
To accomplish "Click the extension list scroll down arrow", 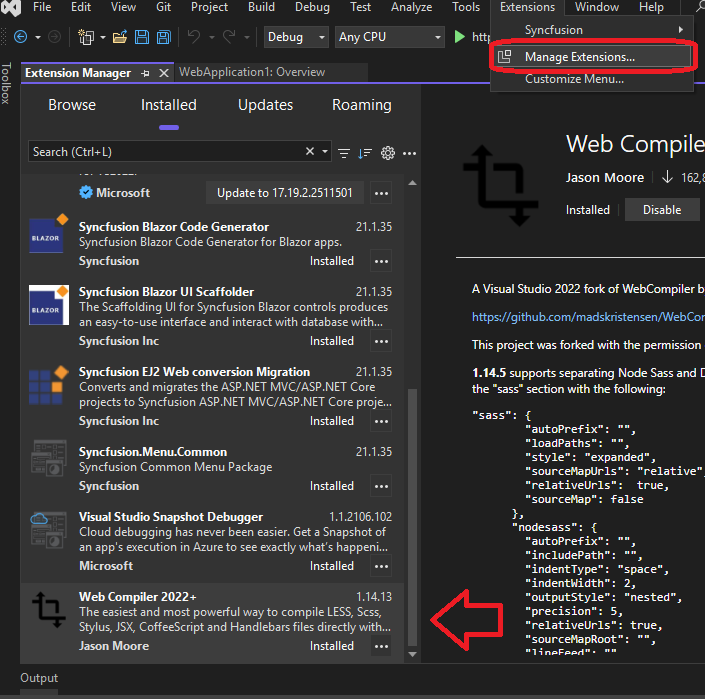I will pyautogui.click(x=412, y=654).
